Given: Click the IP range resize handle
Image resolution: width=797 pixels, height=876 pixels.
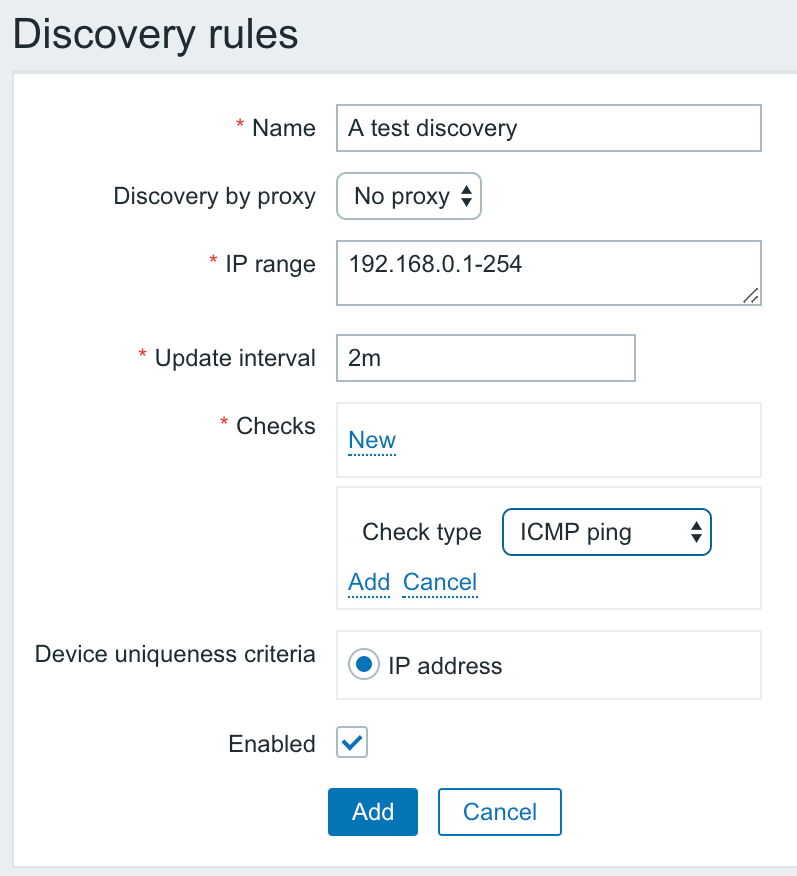Looking at the screenshot, I should coord(751,296).
